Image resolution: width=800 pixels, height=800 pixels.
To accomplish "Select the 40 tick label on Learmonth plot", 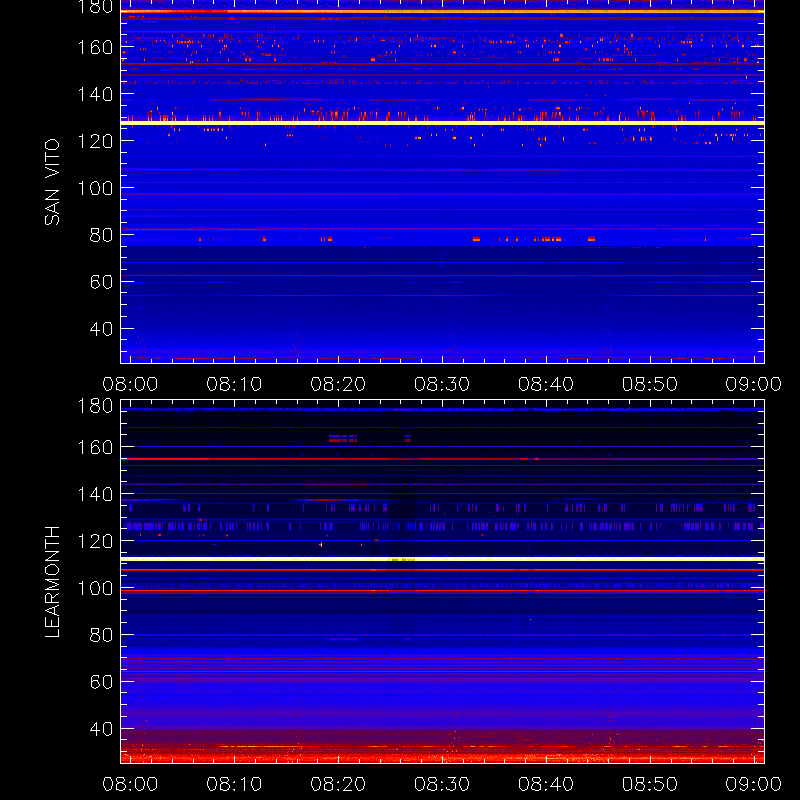I will [x=102, y=729].
